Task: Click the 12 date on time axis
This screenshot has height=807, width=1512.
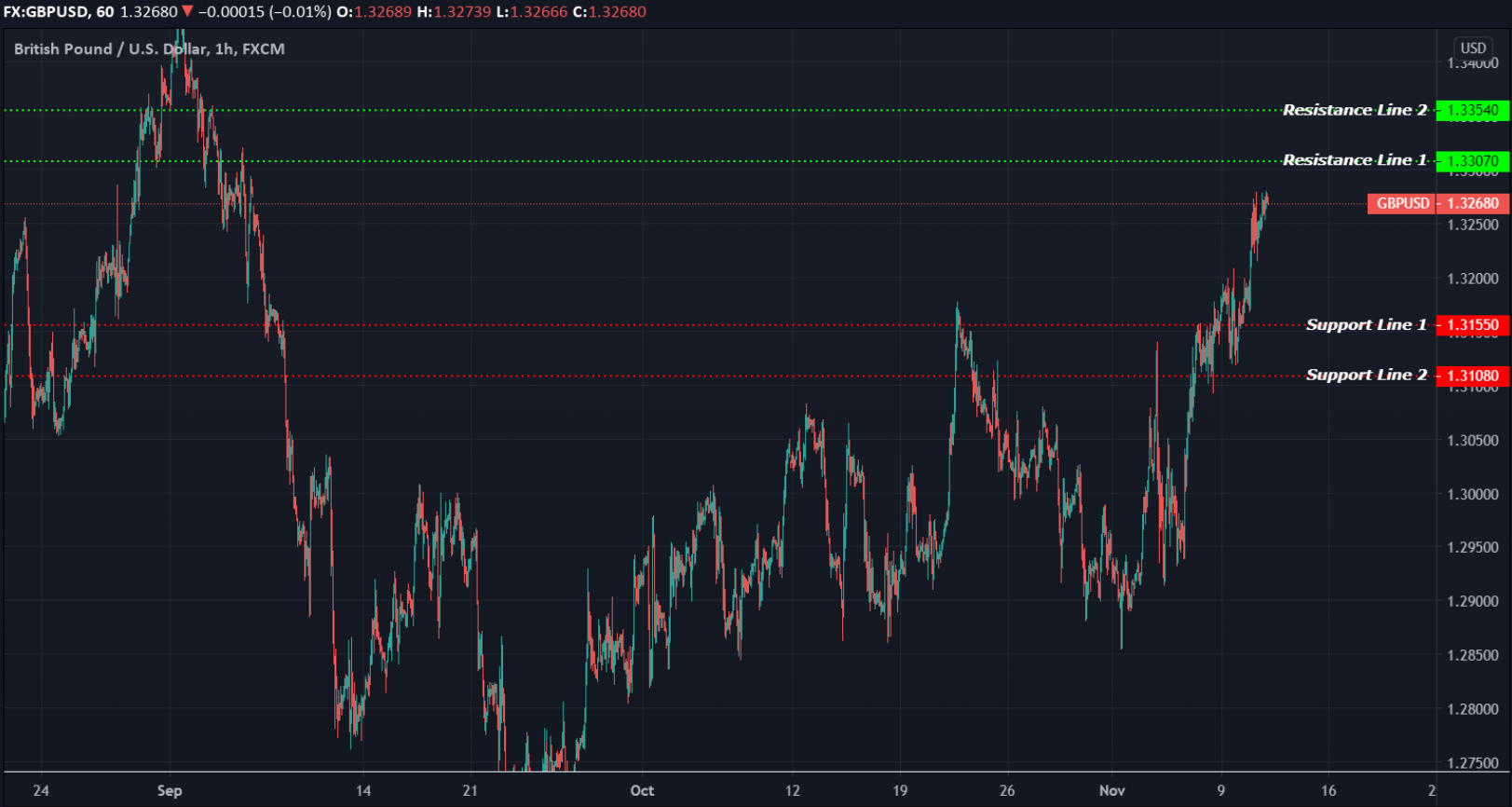Action: coord(792,790)
